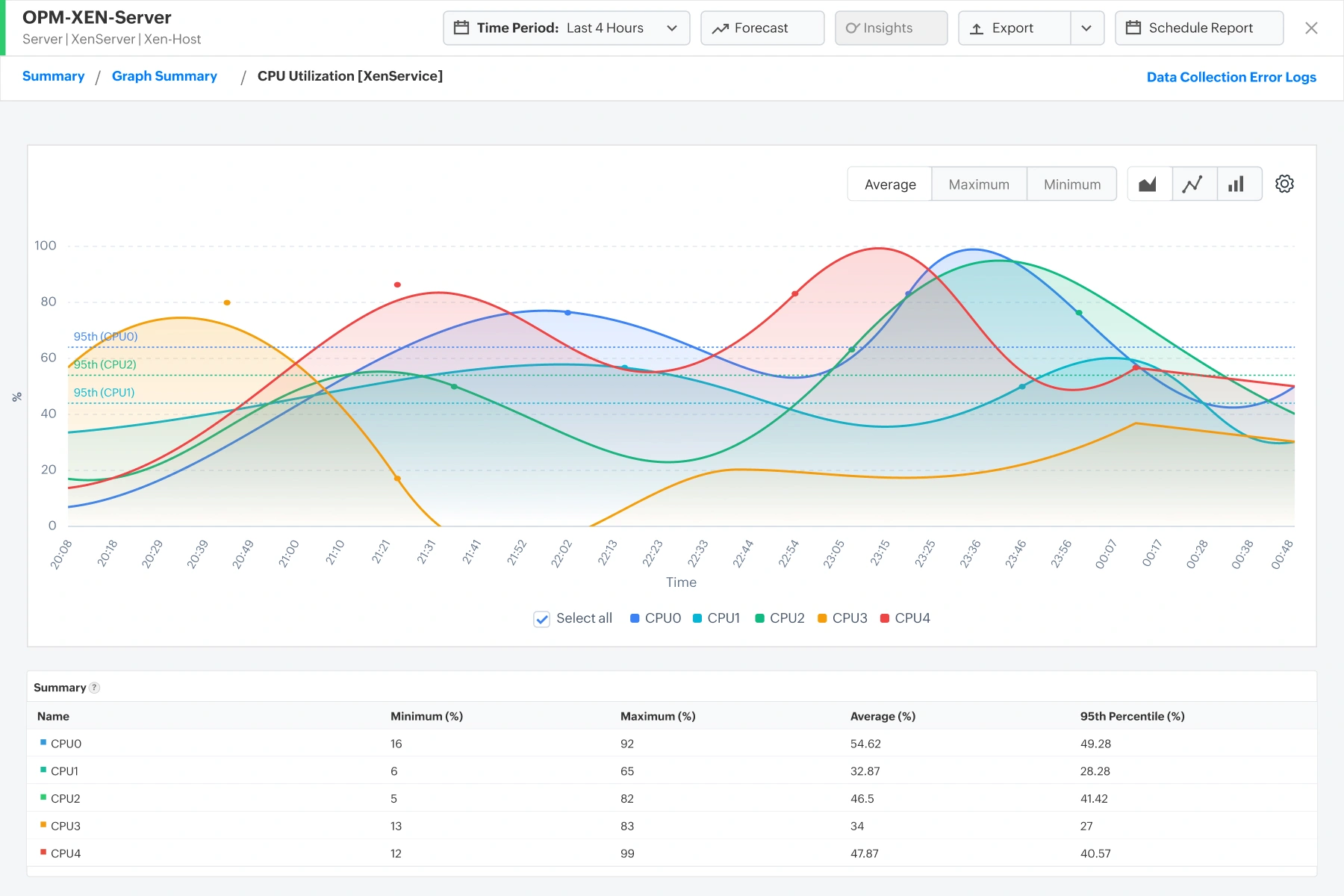Switch to line chart view
Image resolution: width=1344 pixels, height=896 pixels.
click(x=1193, y=184)
